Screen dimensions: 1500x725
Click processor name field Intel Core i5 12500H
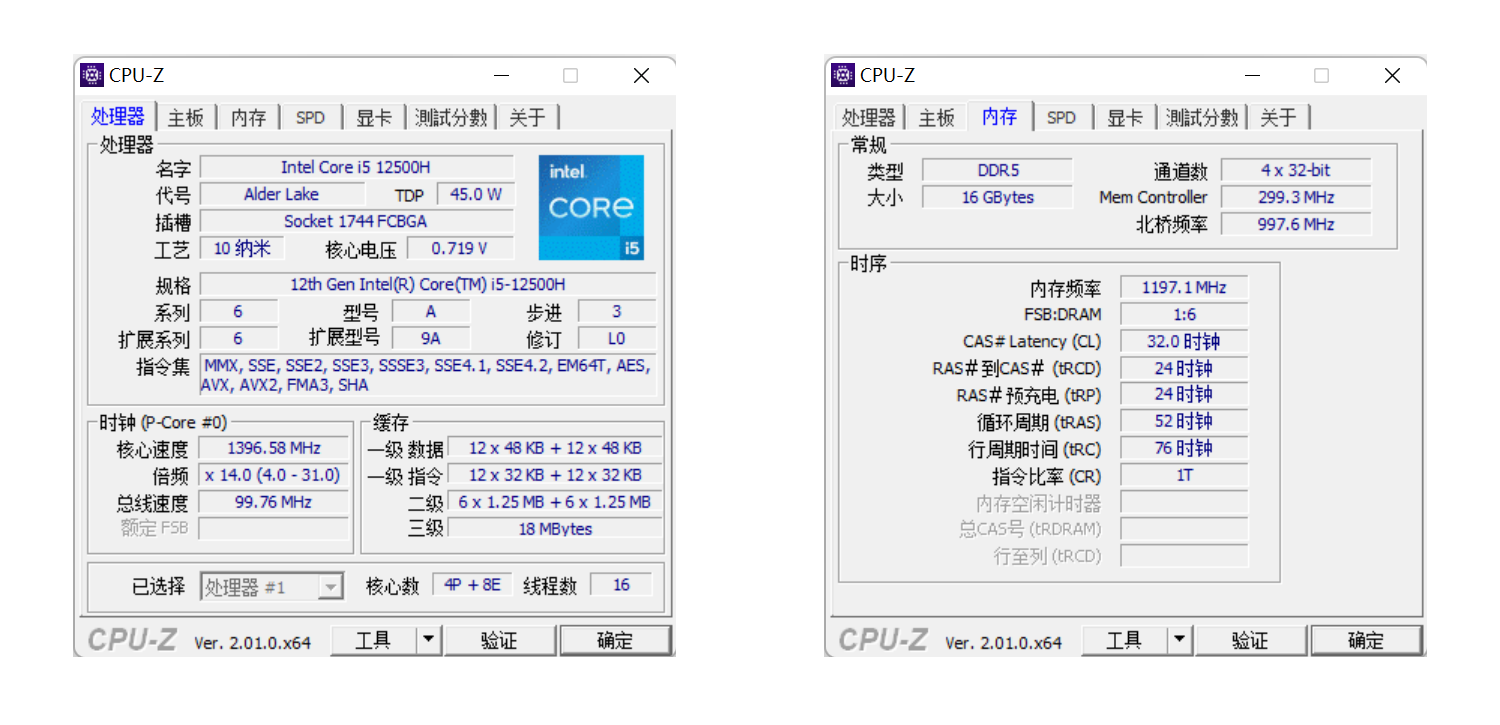(x=357, y=167)
